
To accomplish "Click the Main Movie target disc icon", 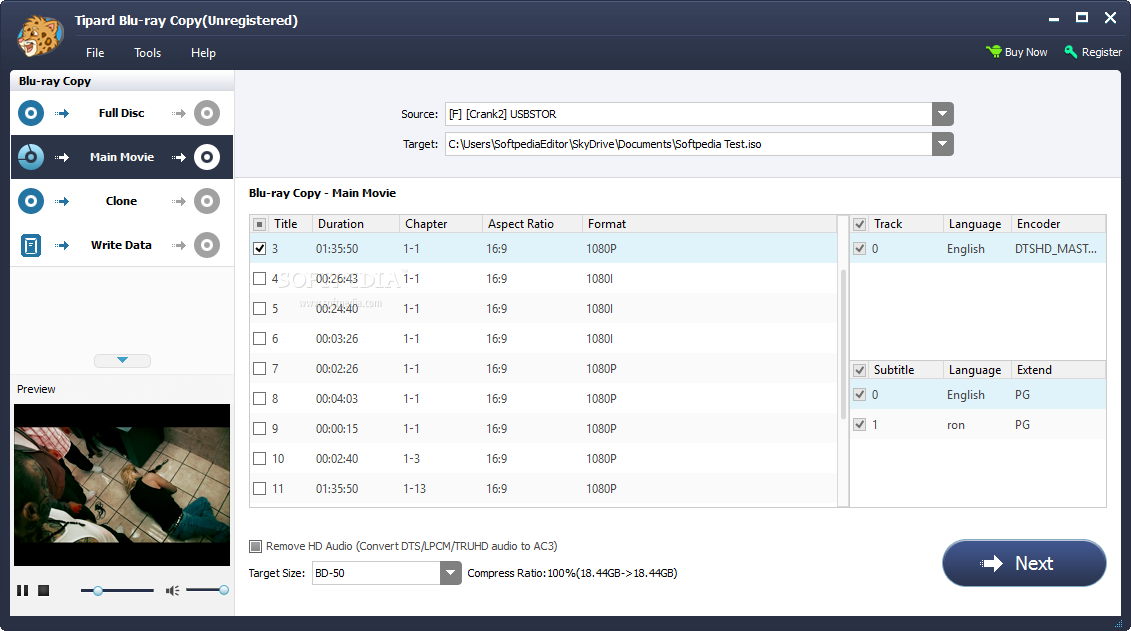I will [207, 157].
